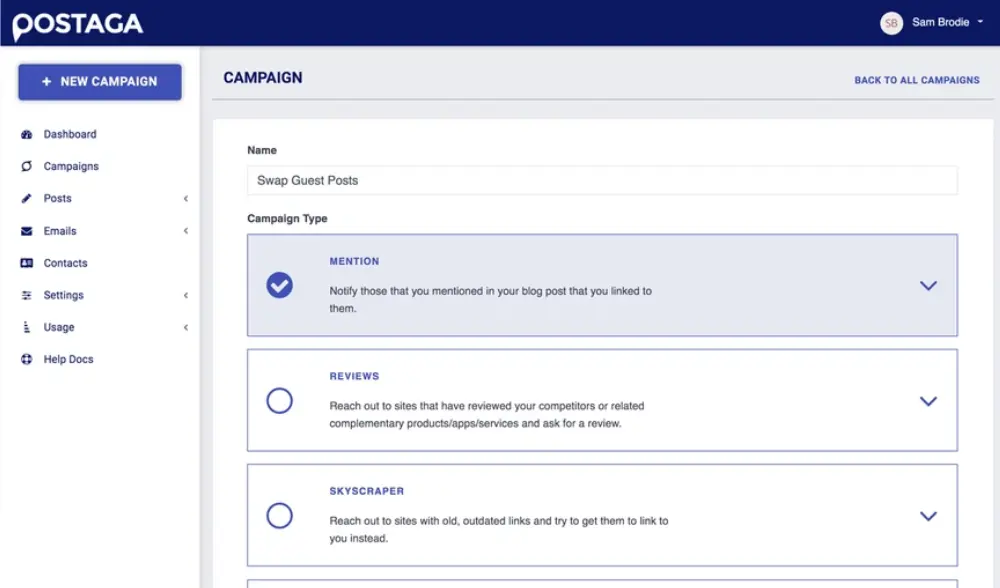Expand the Posts submenu arrow

(186, 199)
